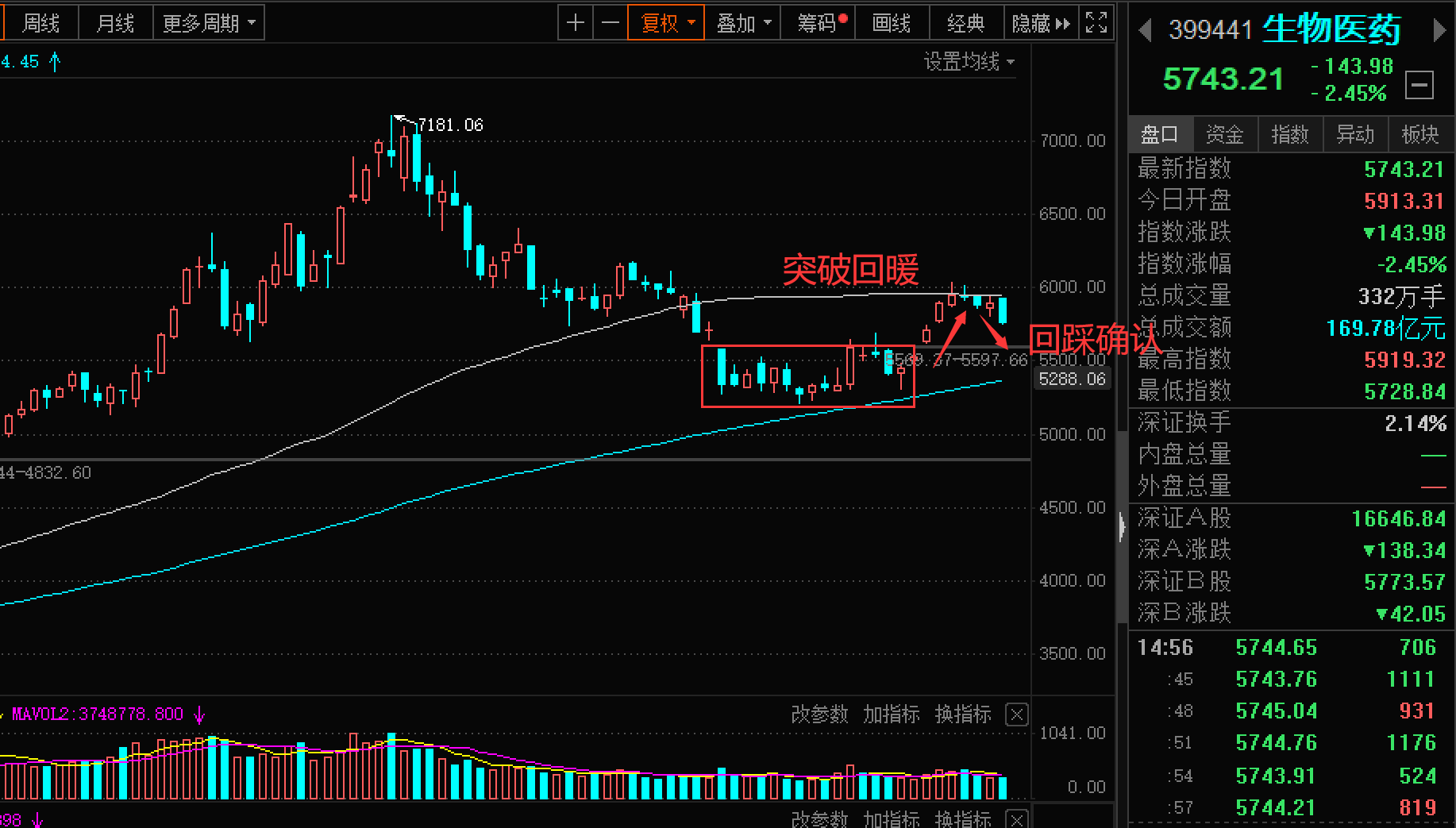1456x828 pixels.
Task: Switch to the 资金 tab
Action: (1224, 134)
